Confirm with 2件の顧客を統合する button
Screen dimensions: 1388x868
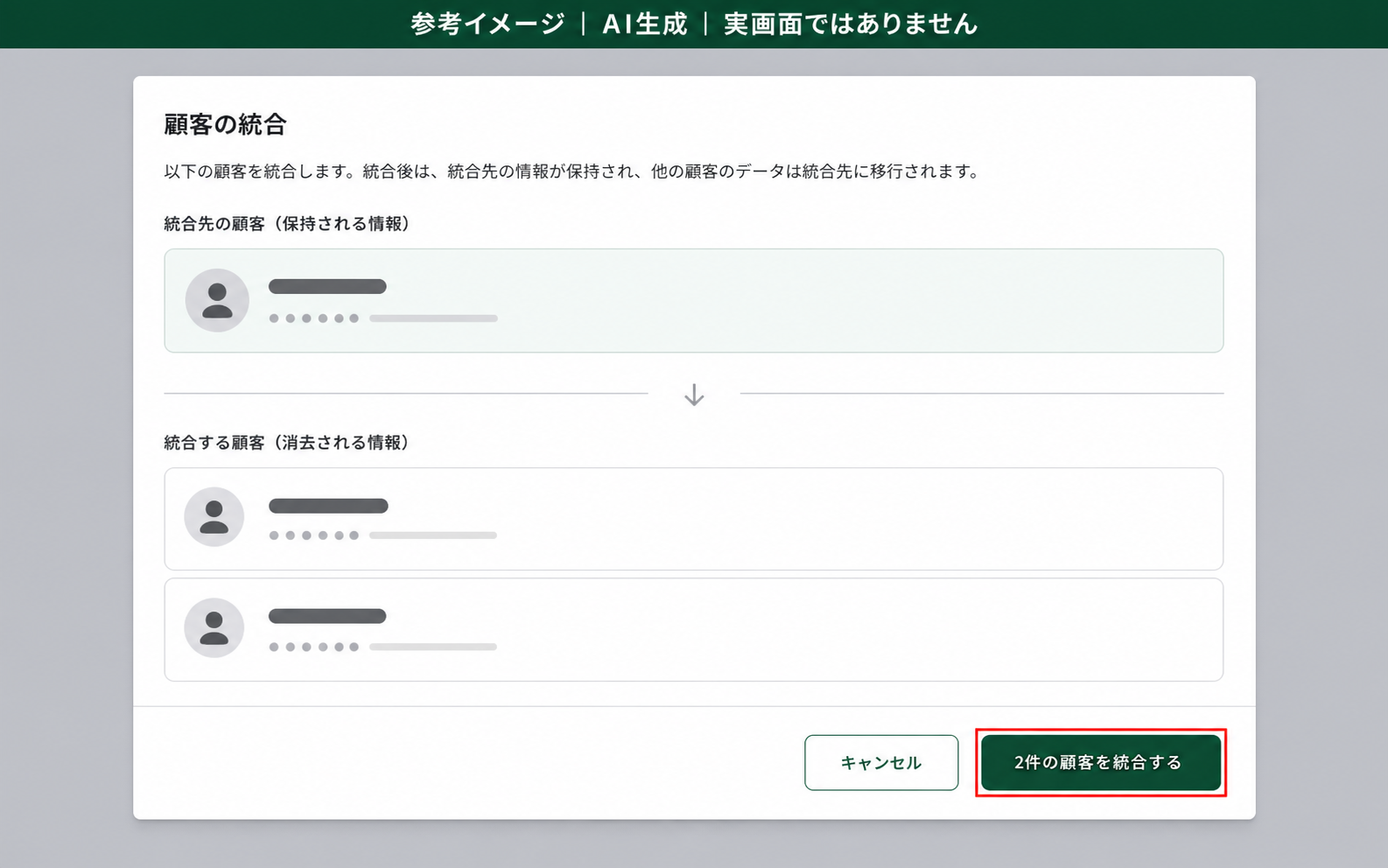pos(1101,762)
